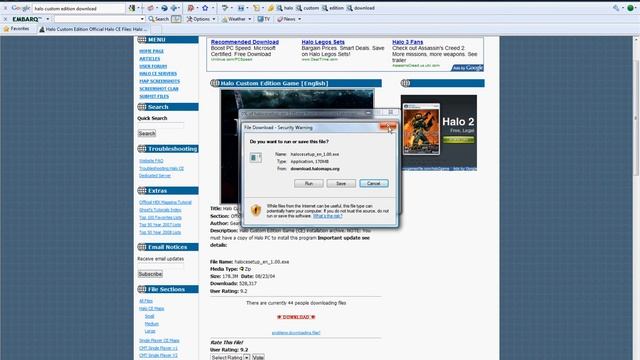Open the "What's the risk?" link
Viewport: 640px width, 360px height.
[327, 216]
